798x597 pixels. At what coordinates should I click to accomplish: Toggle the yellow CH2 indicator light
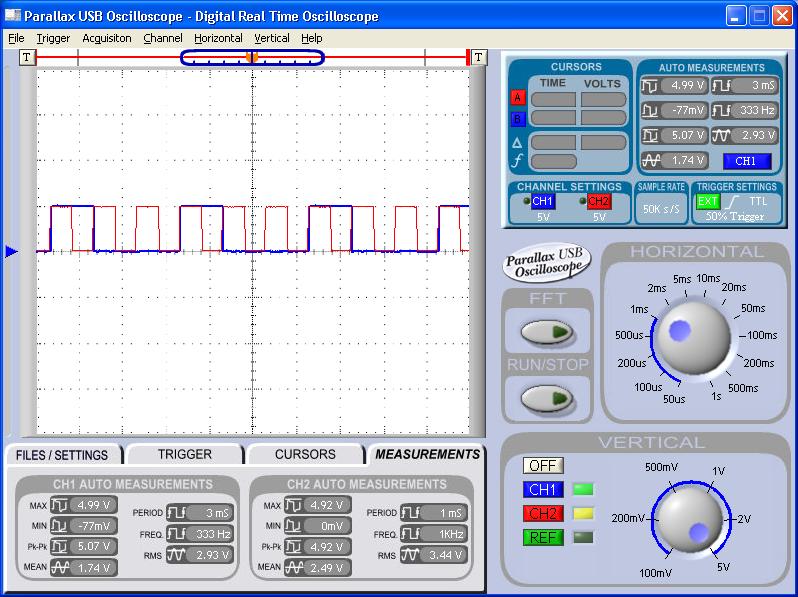point(583,514)
